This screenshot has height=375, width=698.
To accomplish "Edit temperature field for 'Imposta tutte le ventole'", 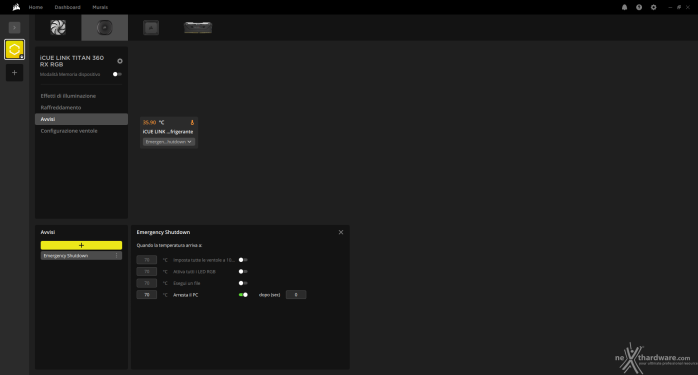I will 146,260.
